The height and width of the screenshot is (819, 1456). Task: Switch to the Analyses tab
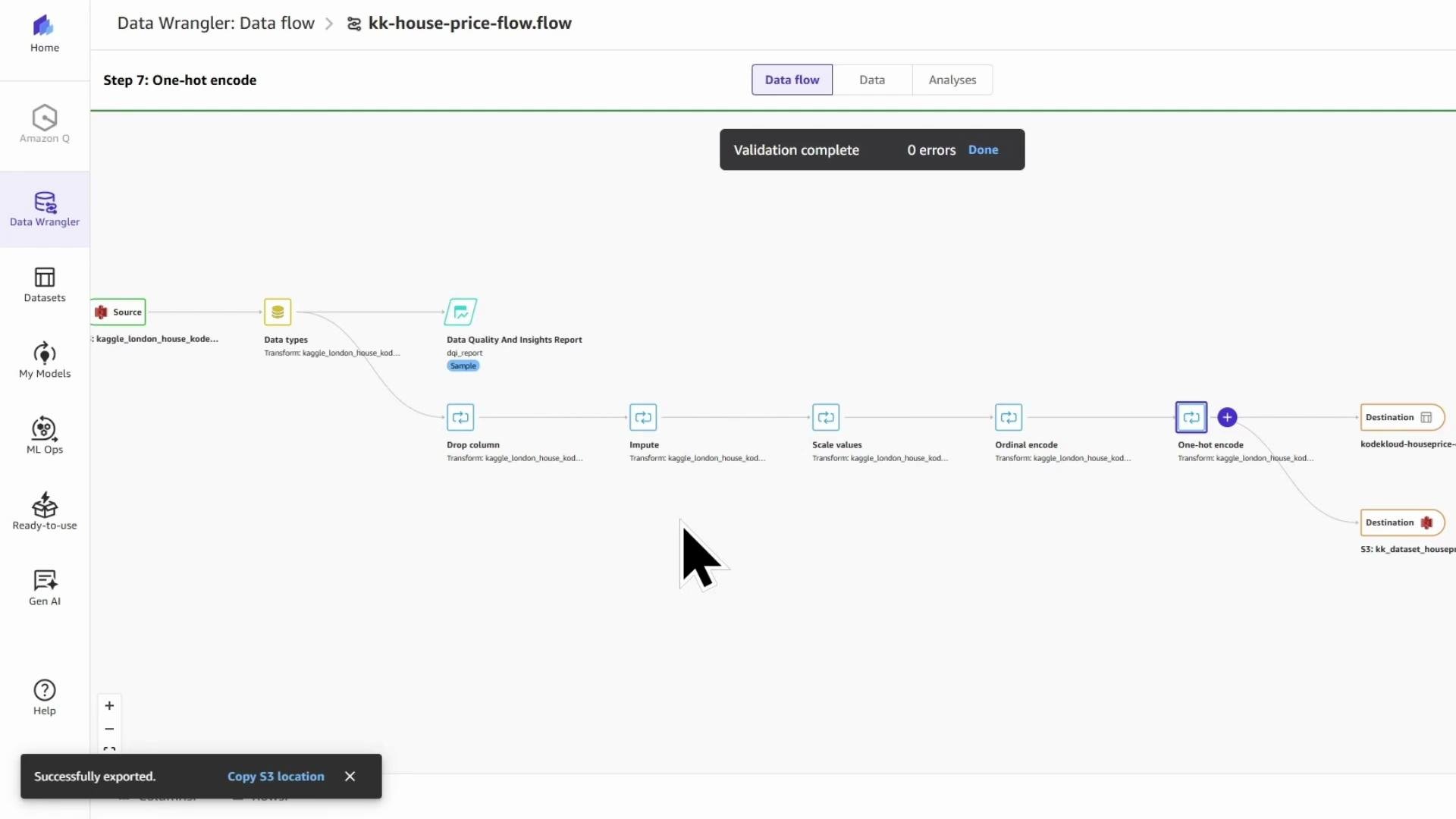click(952, 80)
